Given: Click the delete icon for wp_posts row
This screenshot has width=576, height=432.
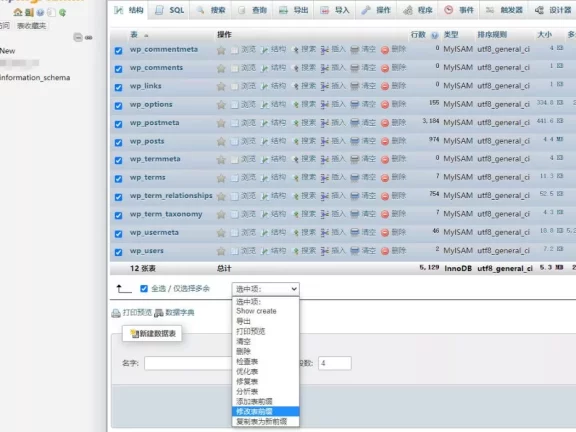Looking at the screenshot, I should (x=385, y=142).
